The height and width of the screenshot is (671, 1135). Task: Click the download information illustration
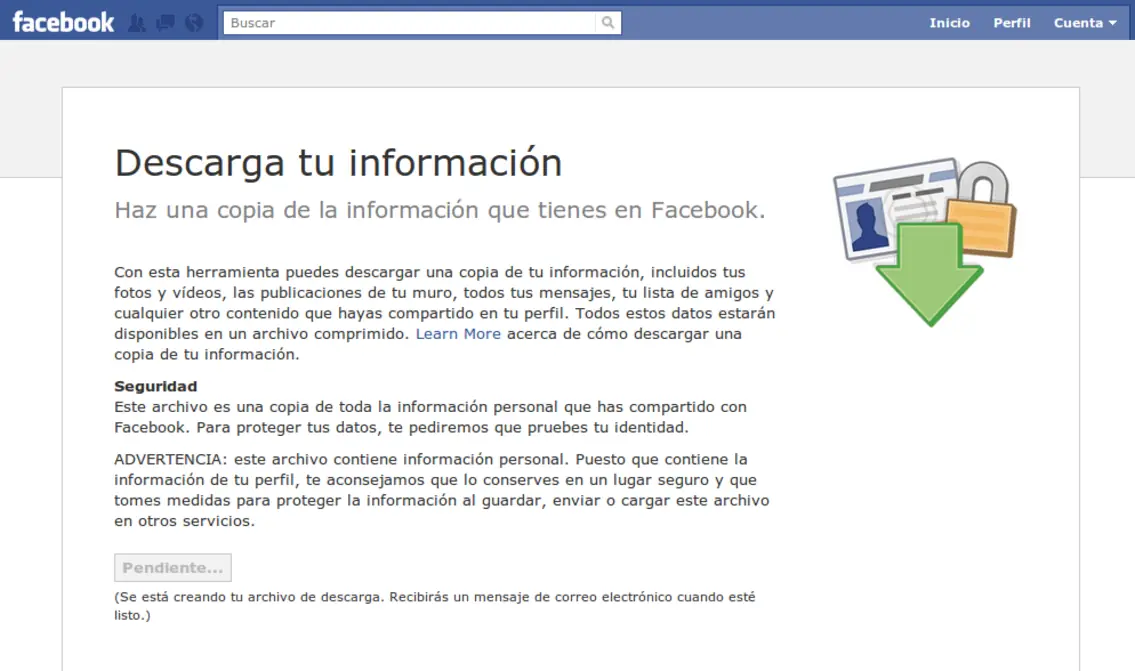pyautogui.click(x=925, y=242)
